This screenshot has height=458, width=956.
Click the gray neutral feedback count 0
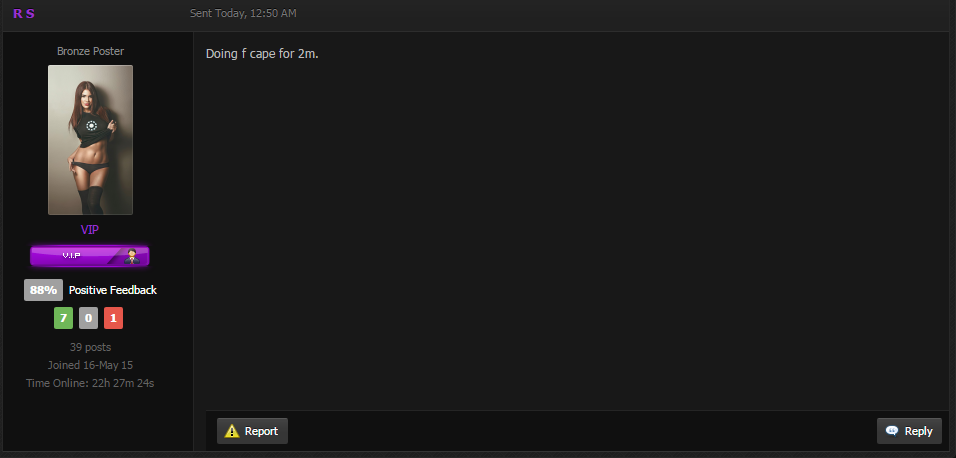pos(88,318)
